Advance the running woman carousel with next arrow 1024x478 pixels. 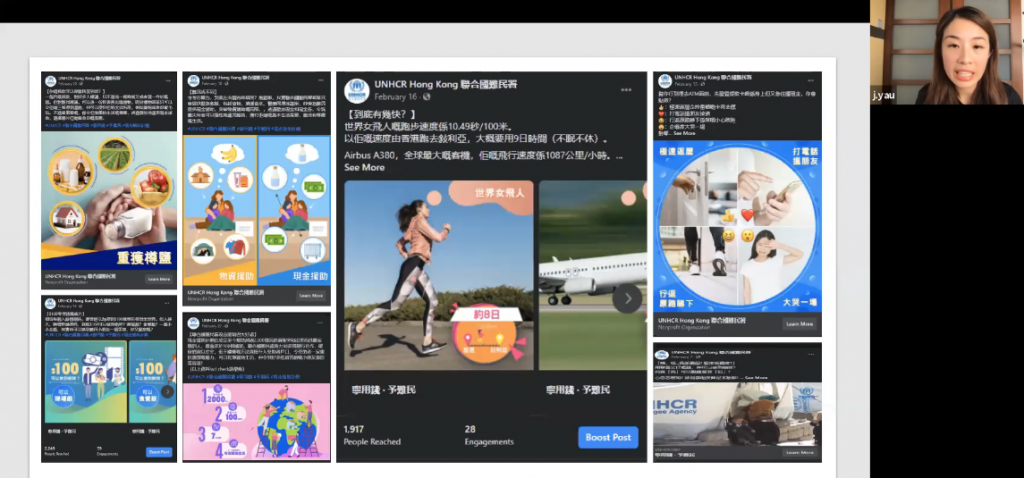coord(627,298)
